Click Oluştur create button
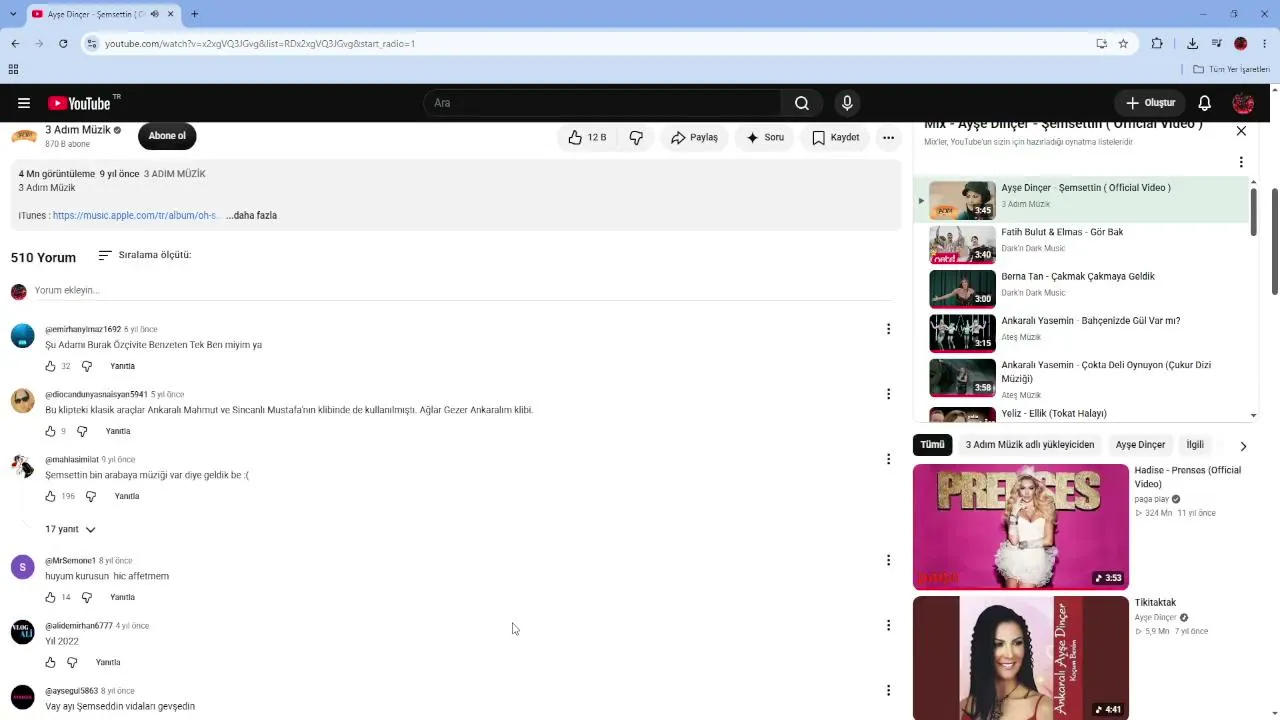Screen dimensions: 1280x720 tap(1150, 103)
